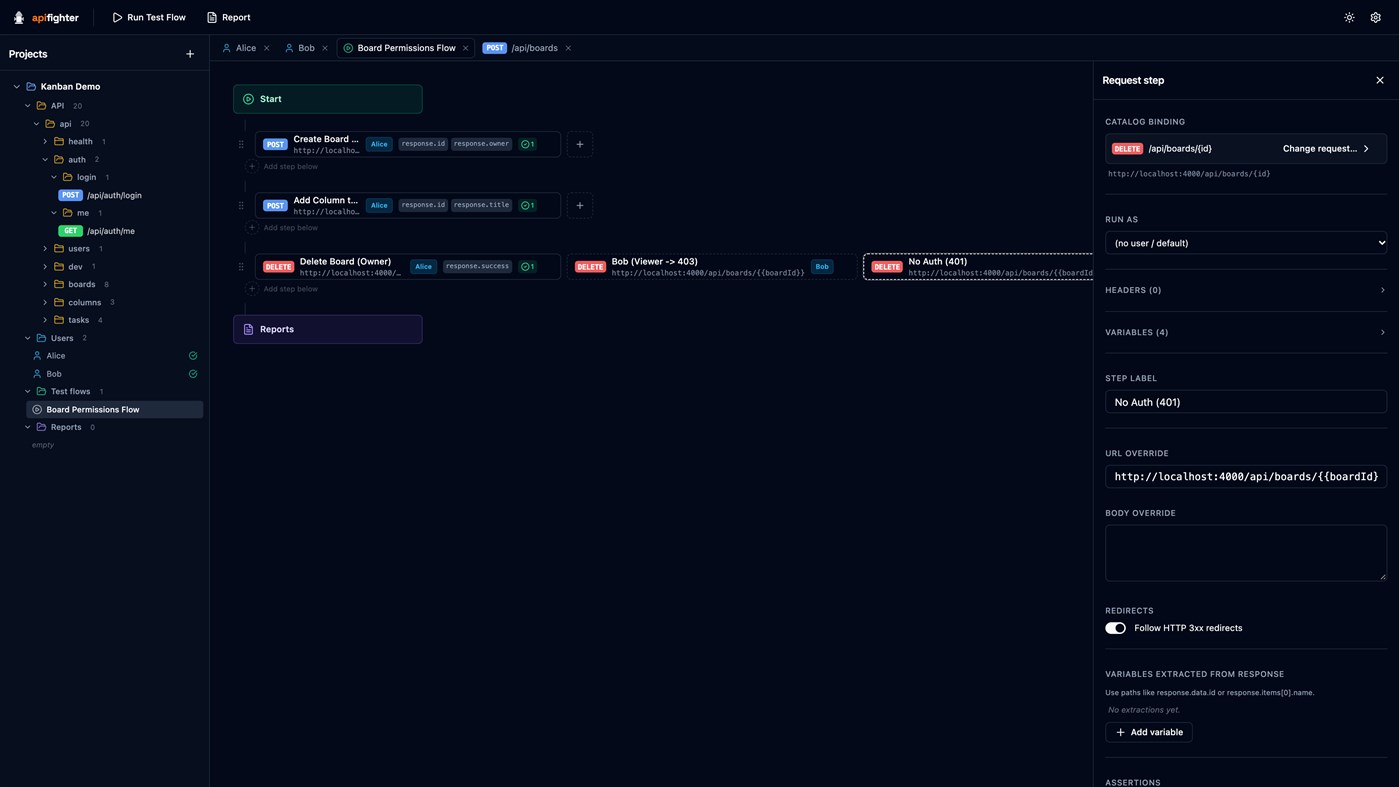The height and width of the screenshot is (787, 1399).
Task: Toggle Follow HTTP 3xx redirects switch
Action: (1115, 628)
